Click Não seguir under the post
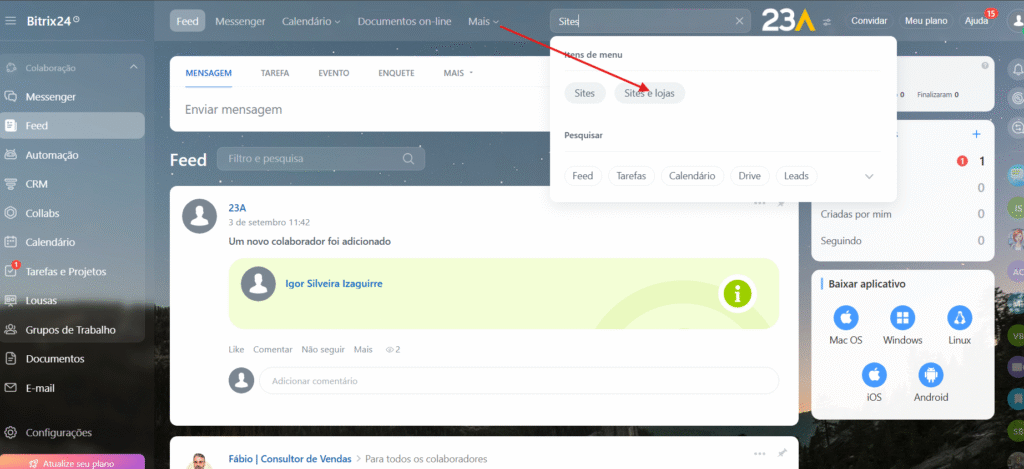 323,349
